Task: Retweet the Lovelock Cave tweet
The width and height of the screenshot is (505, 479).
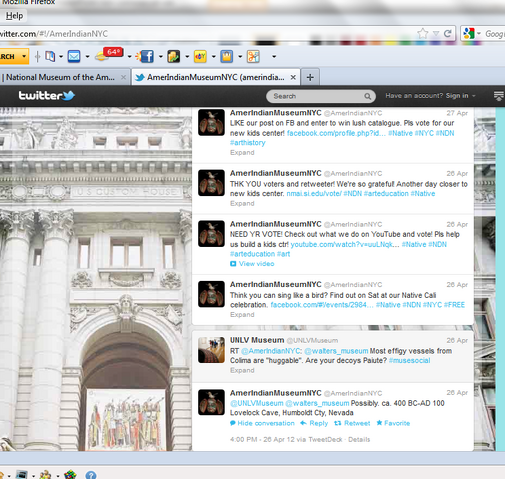Action: [352, 423]
